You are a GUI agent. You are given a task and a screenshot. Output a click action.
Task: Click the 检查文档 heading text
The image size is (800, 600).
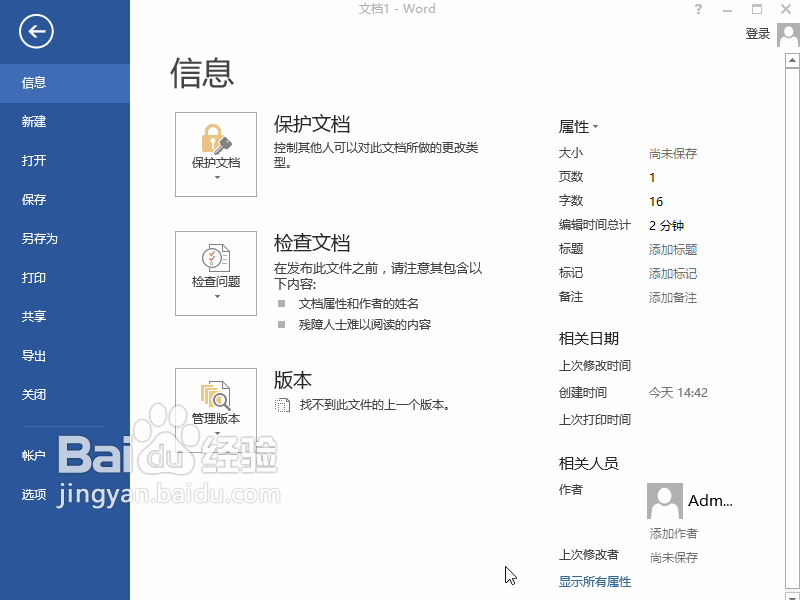312,243
